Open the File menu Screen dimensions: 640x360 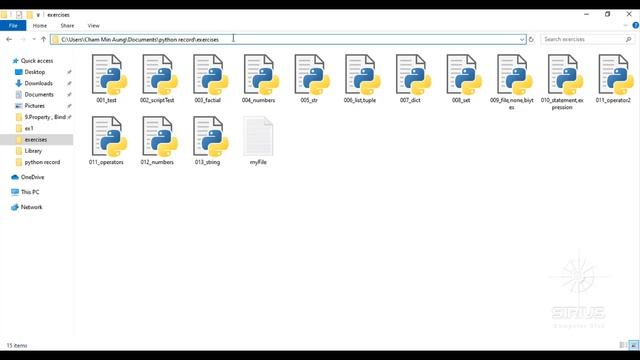point(13,25)
